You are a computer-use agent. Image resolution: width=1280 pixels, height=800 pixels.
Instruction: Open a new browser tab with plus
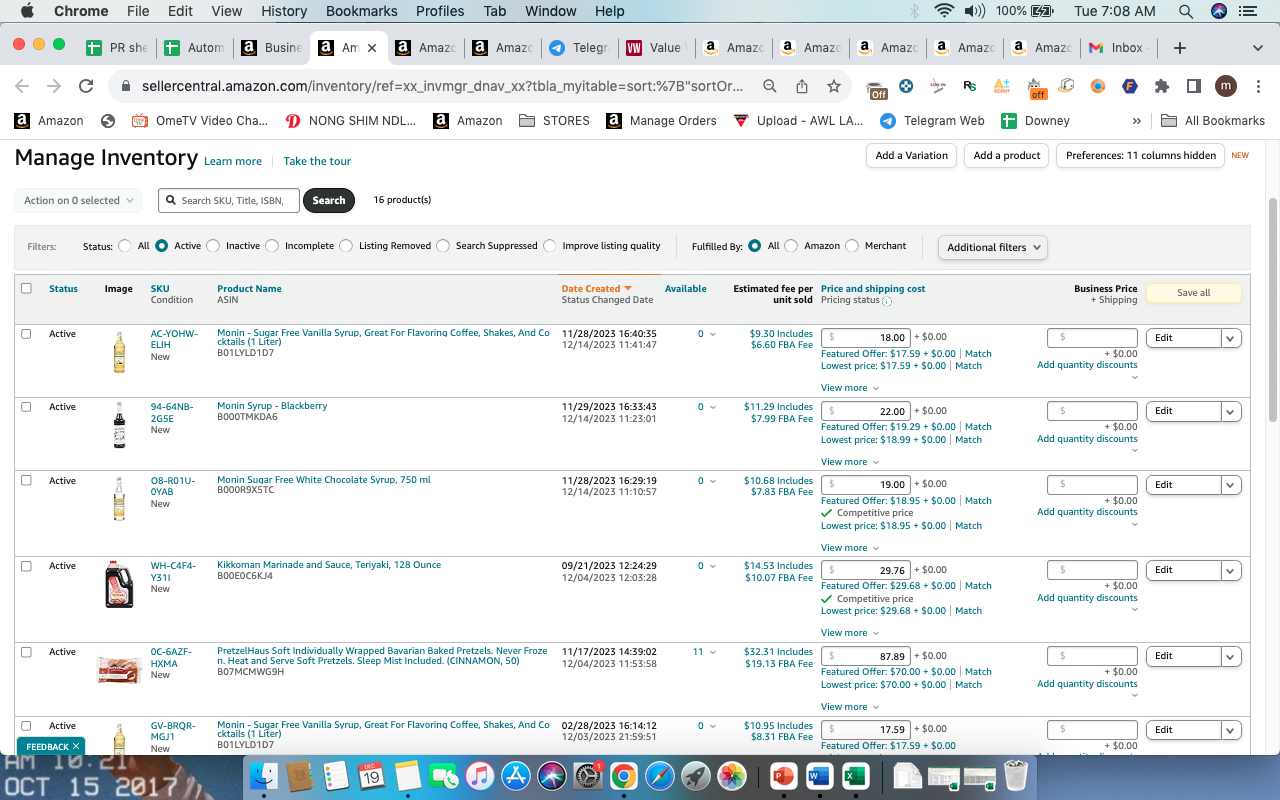[1179, 48]
